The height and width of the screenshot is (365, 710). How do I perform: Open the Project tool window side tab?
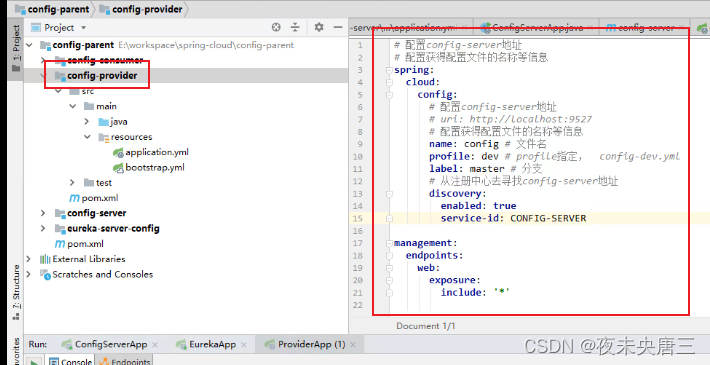coord(16,48)
